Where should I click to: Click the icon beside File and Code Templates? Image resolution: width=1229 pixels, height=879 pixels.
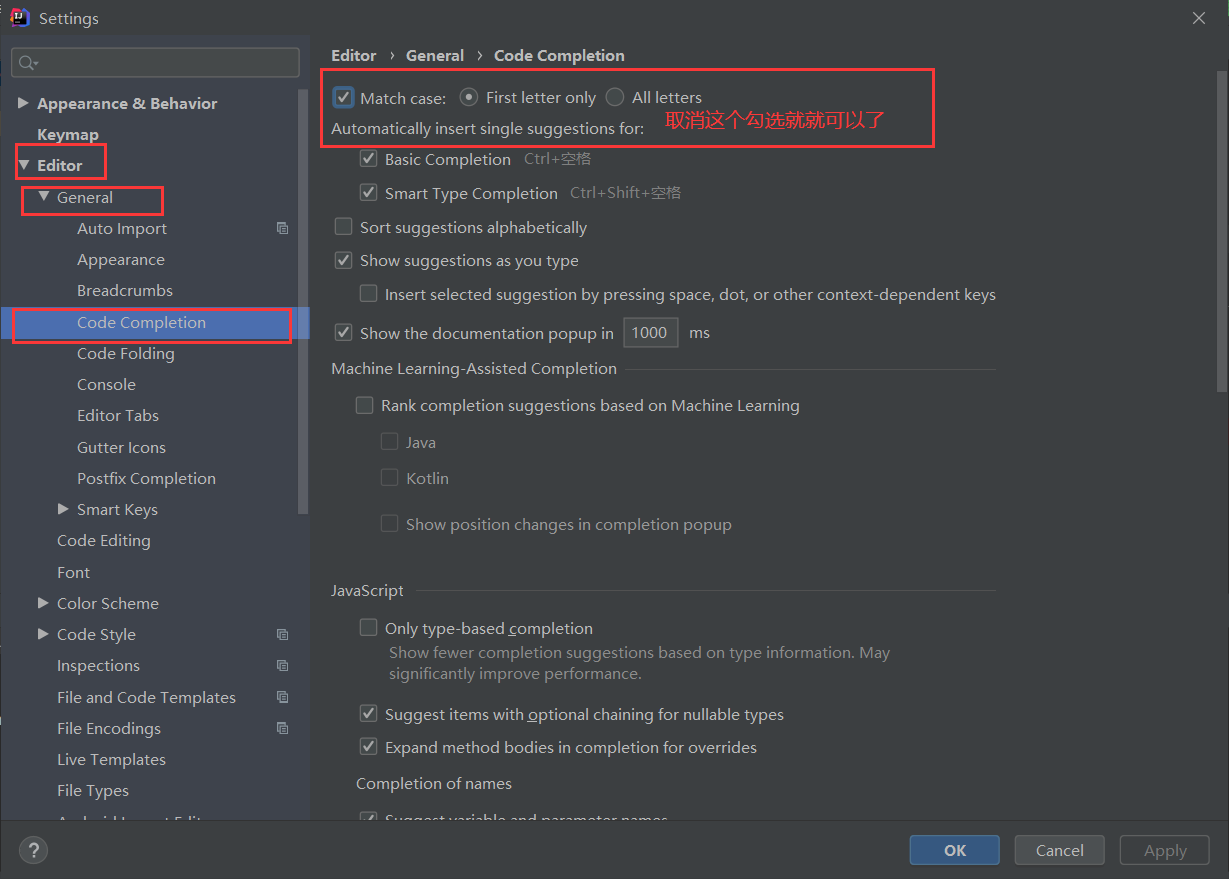(x=282, y=698)
